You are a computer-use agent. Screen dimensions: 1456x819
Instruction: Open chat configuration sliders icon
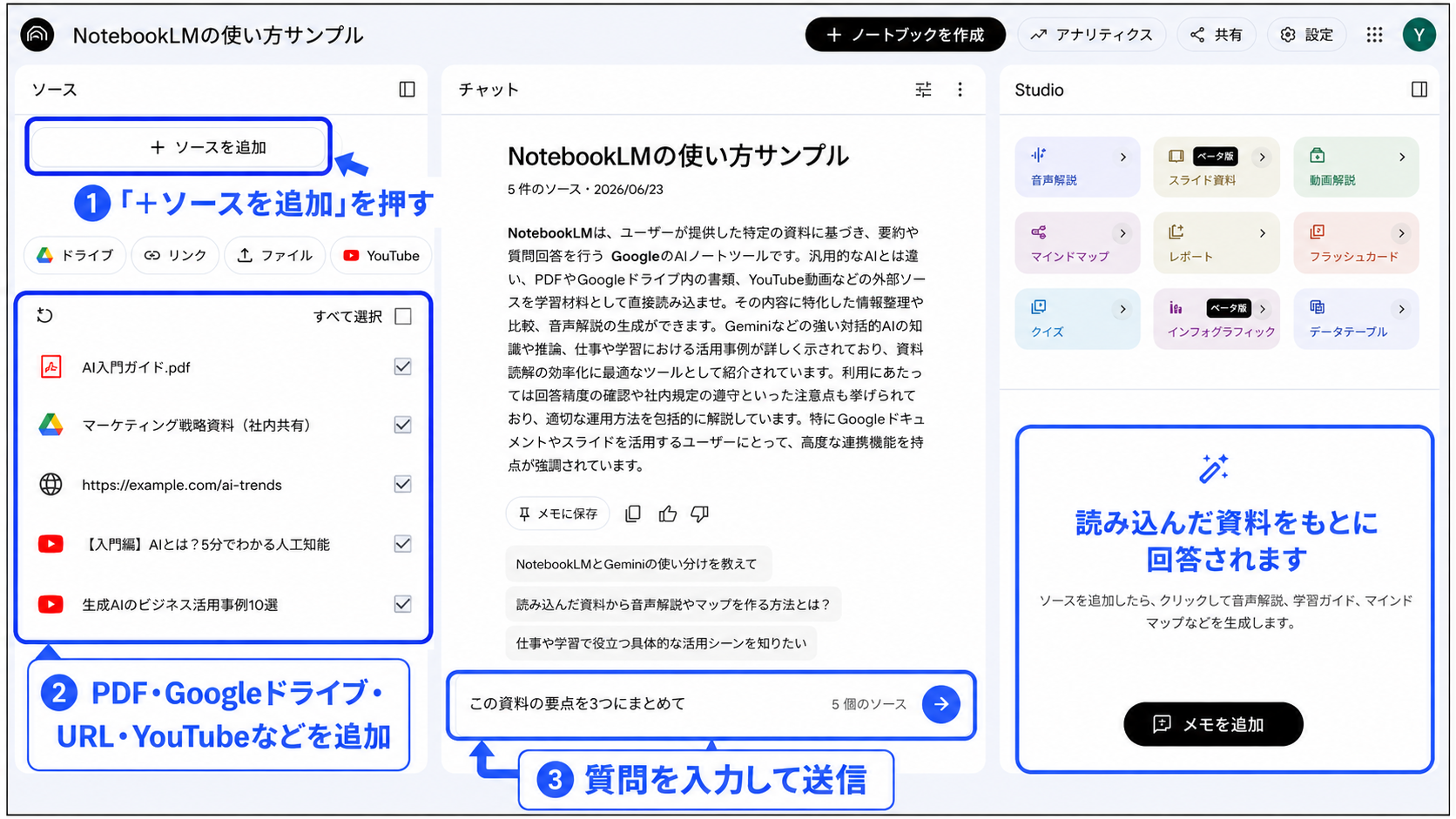point(923,90)
